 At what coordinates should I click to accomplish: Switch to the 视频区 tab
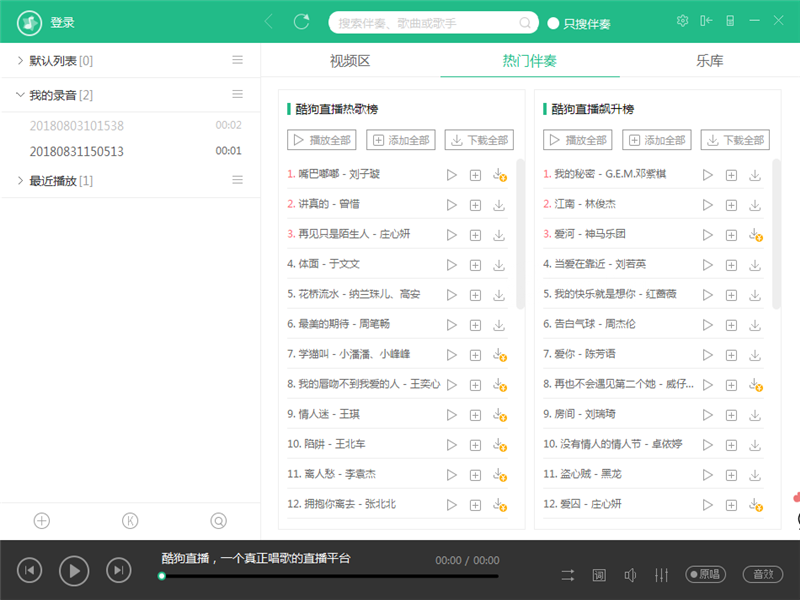pos(350,61)
